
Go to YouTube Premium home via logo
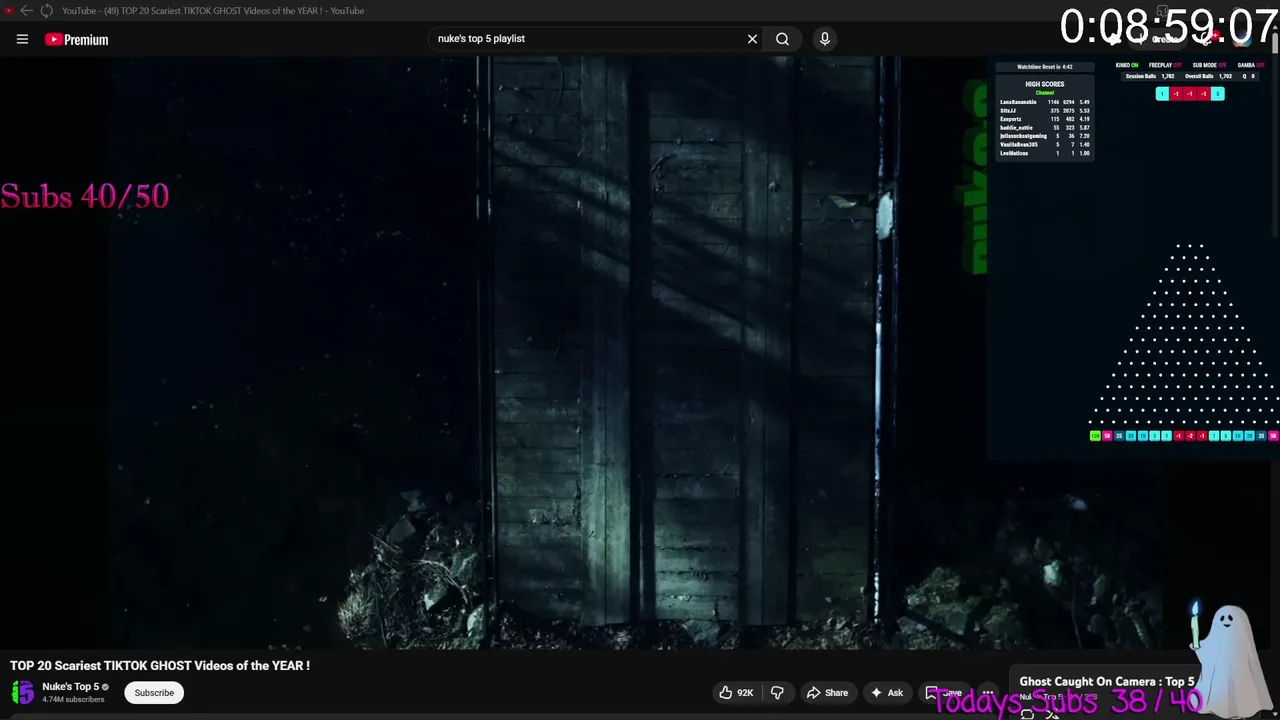pyautogui.click(x=76, y=39)
